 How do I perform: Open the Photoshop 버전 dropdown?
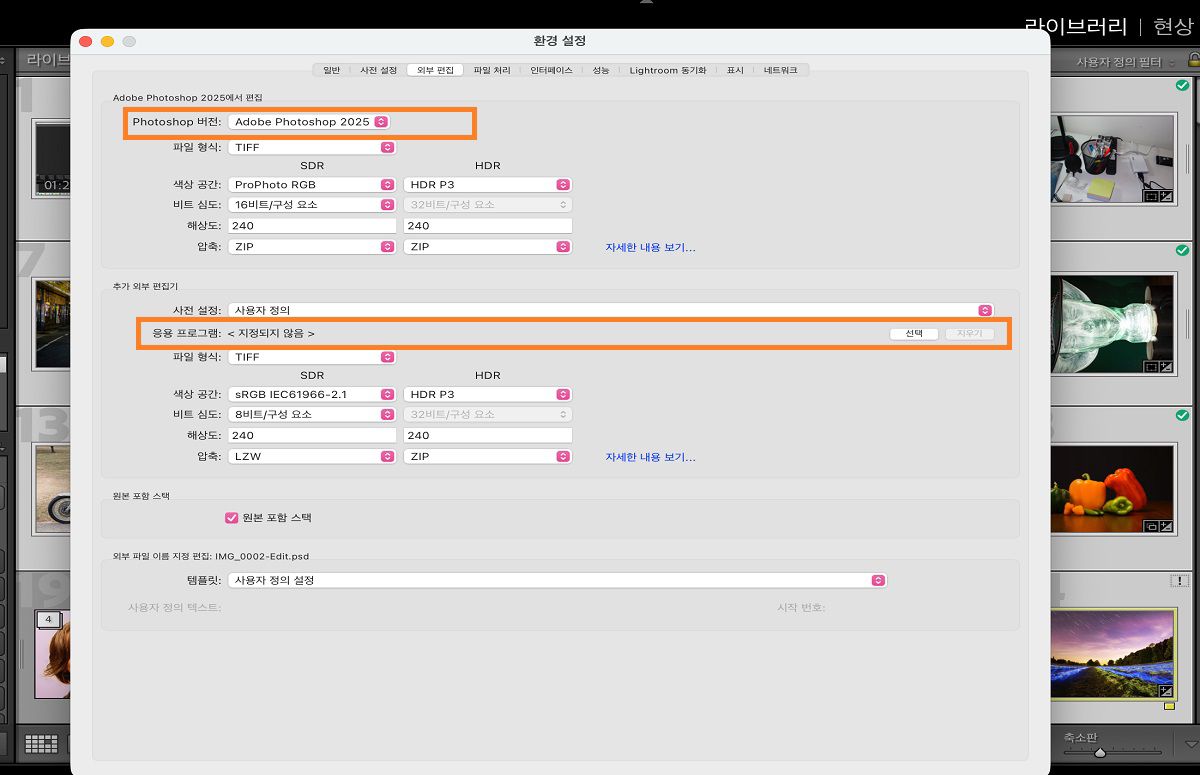(309, 122)
